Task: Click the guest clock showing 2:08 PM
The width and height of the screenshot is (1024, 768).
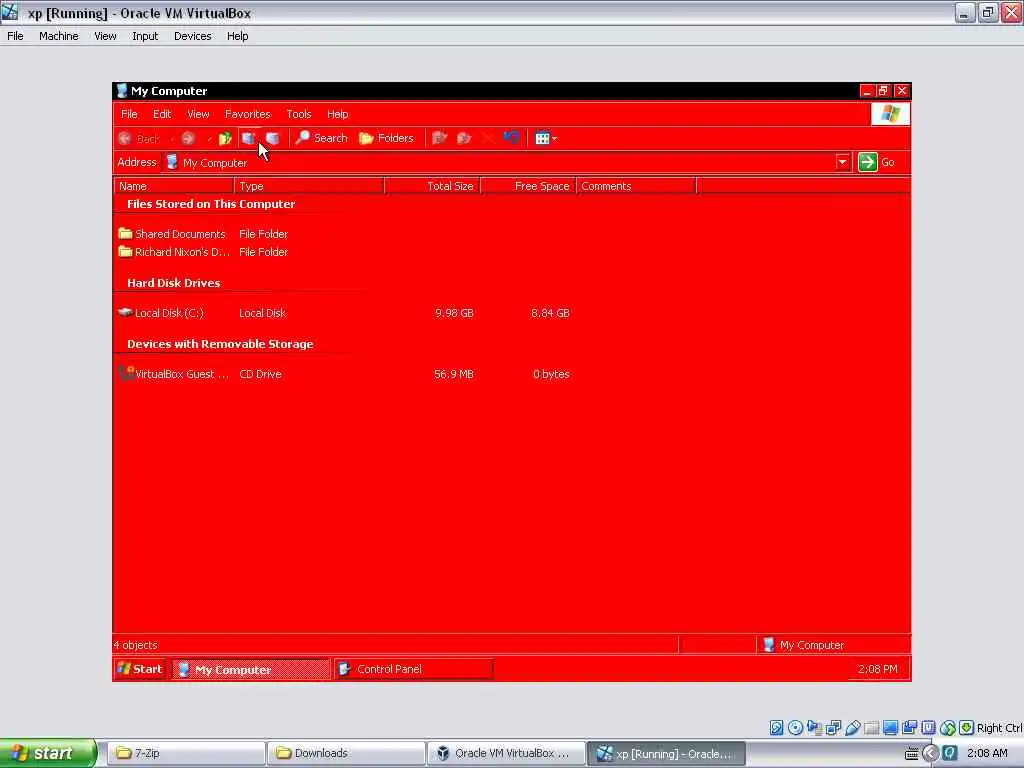Action: 877,669
